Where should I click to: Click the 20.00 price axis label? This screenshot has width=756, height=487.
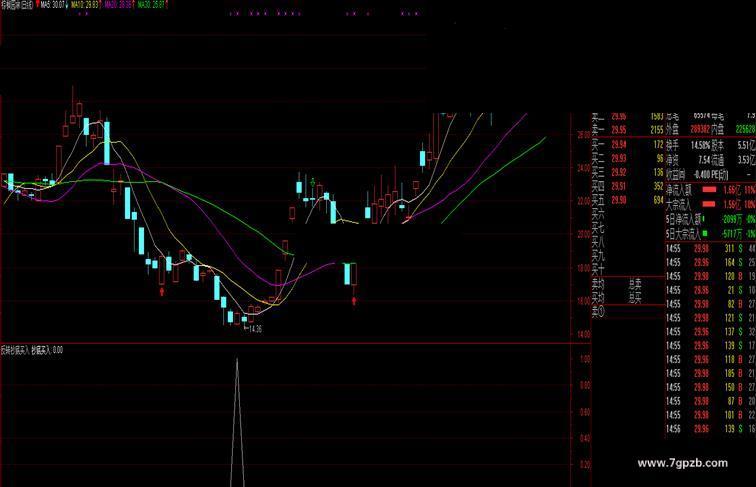[584, 234]
